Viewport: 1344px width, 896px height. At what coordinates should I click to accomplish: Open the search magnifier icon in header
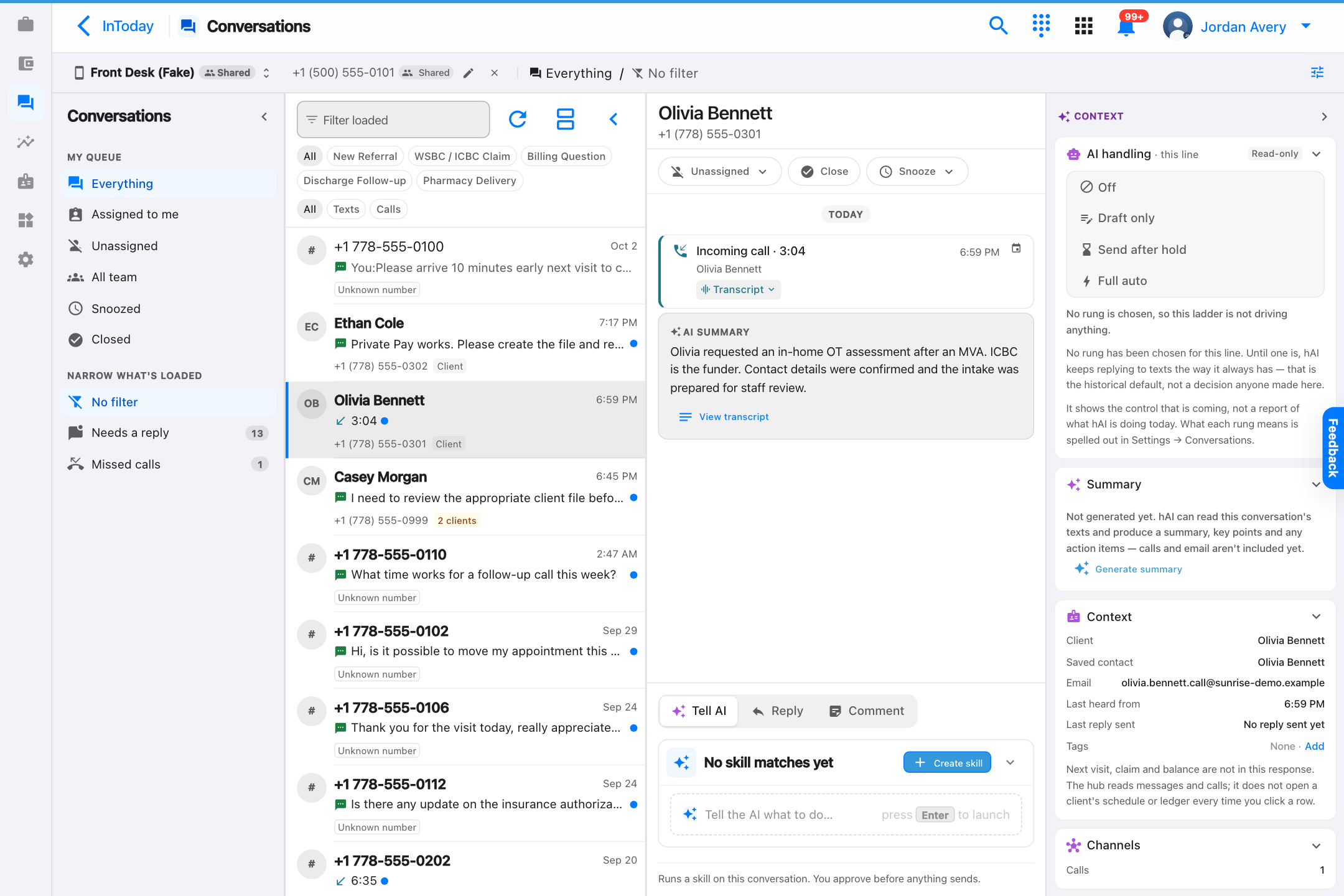coord(998,26)
